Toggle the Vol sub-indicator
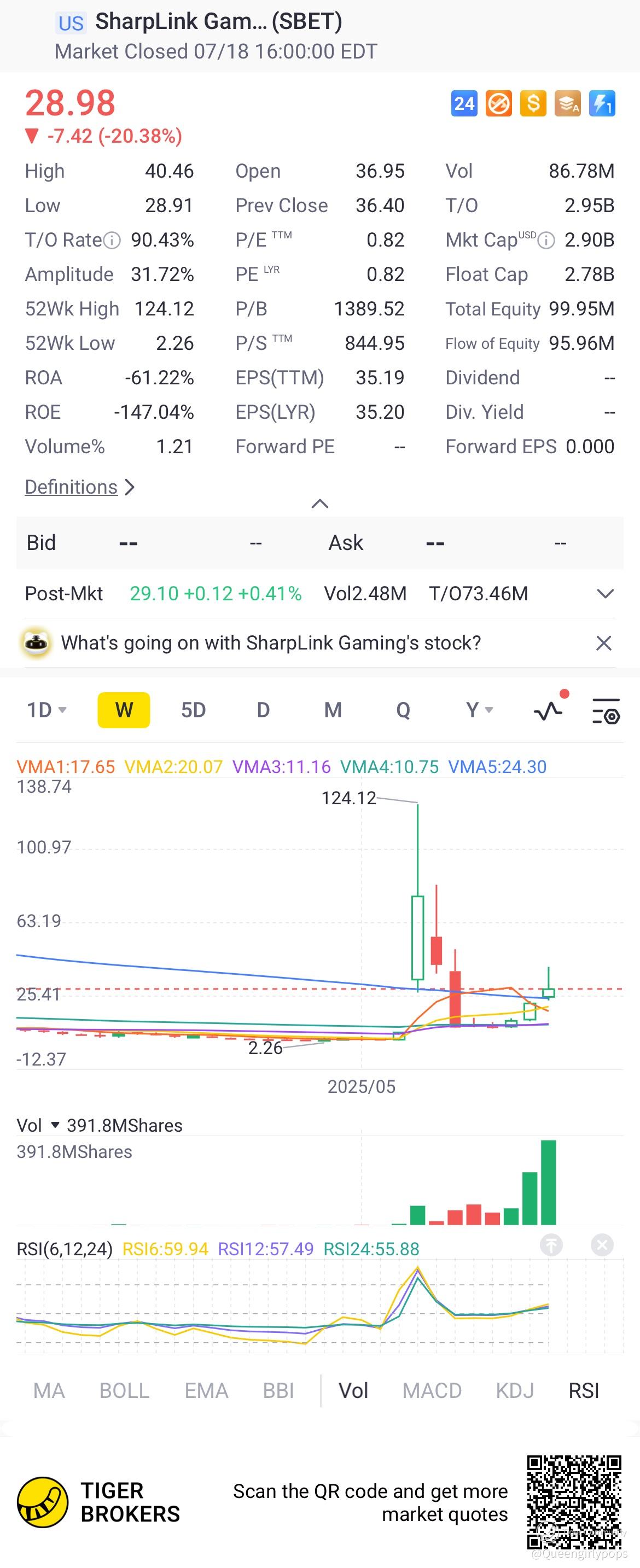The image size is (640, 1568). pos(353,1391)
